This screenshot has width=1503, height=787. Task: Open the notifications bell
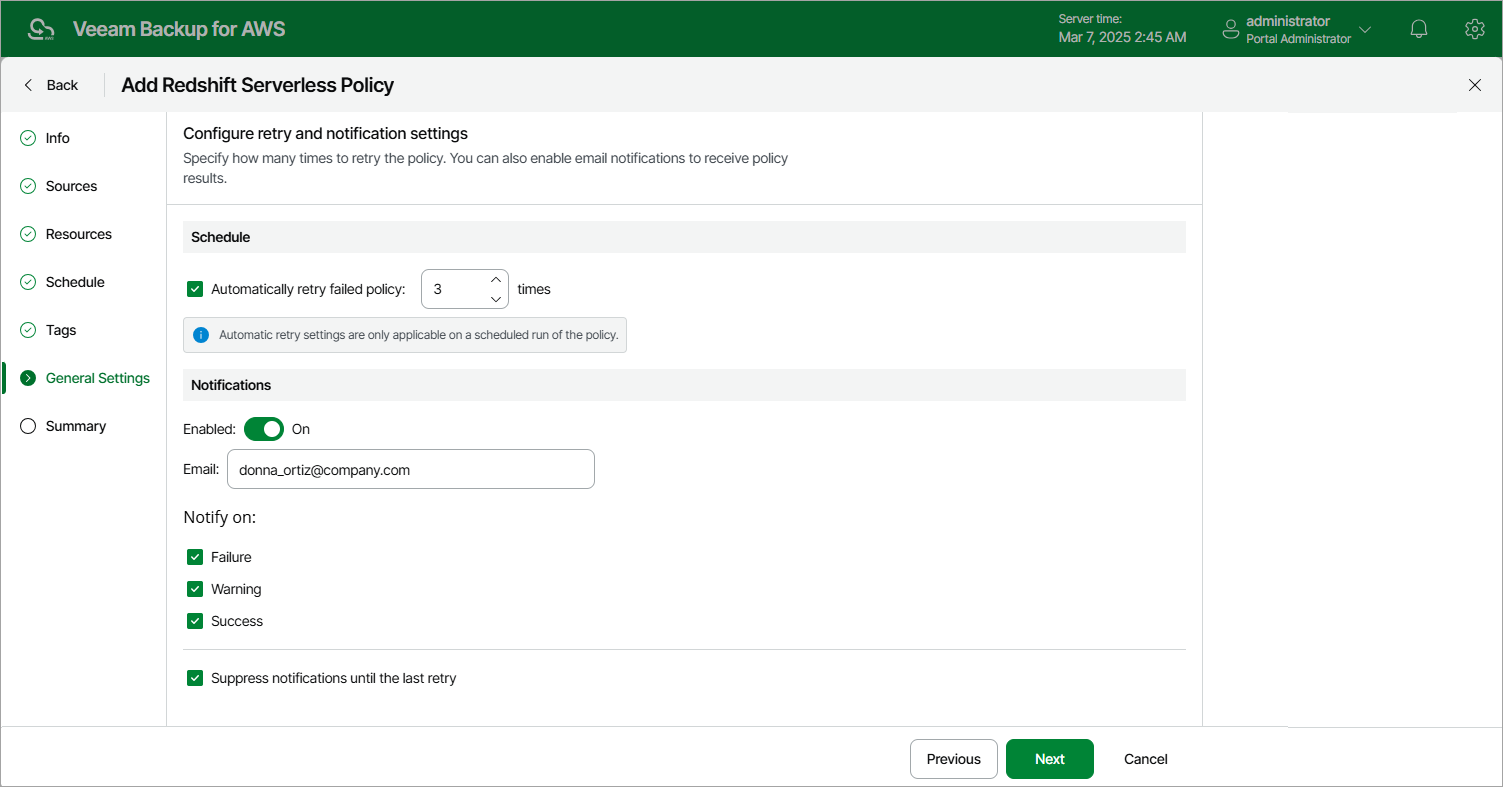(1418, 29)
